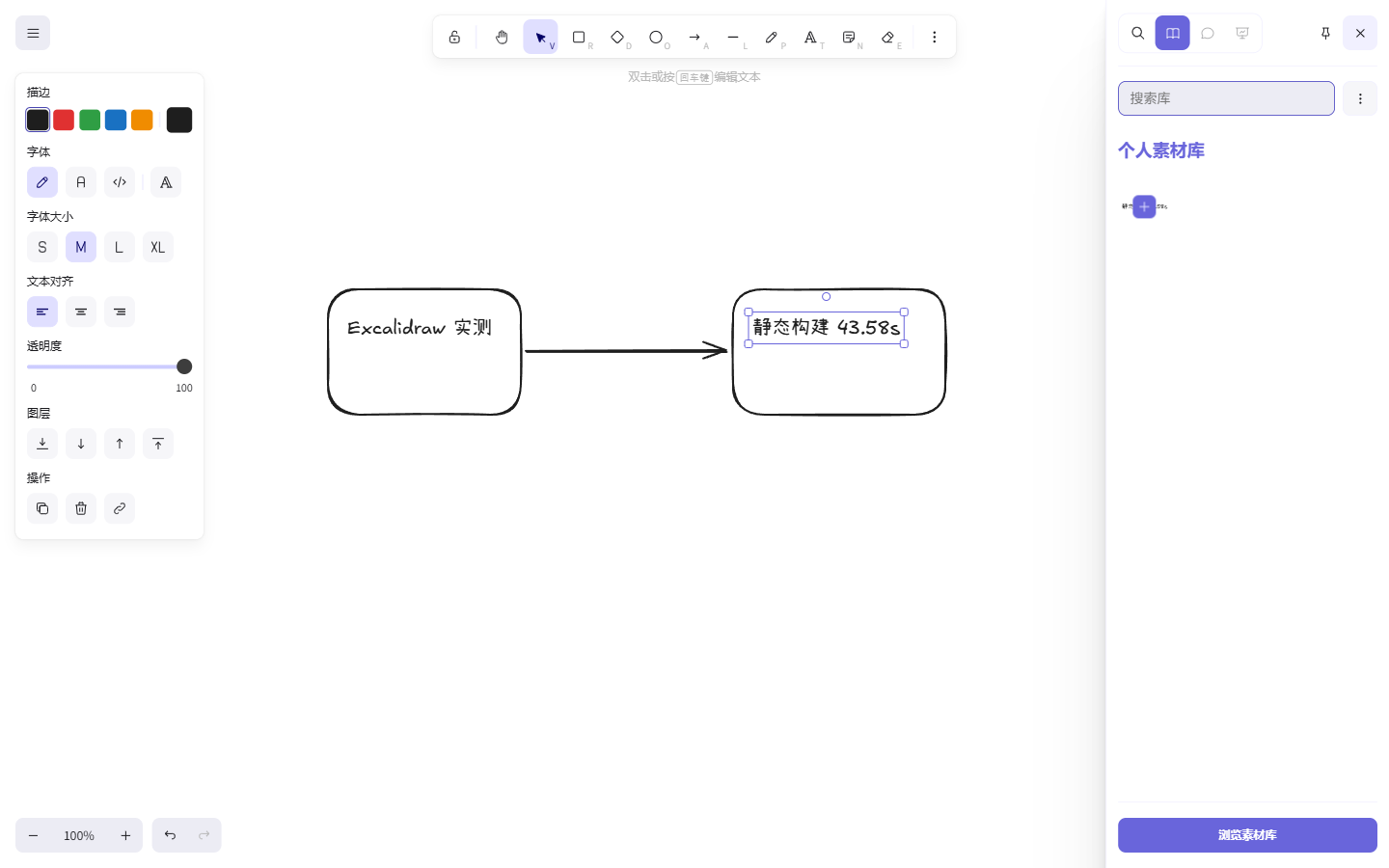Open the additional fonts picker
1389x868 pixels.
coord(166,182)
